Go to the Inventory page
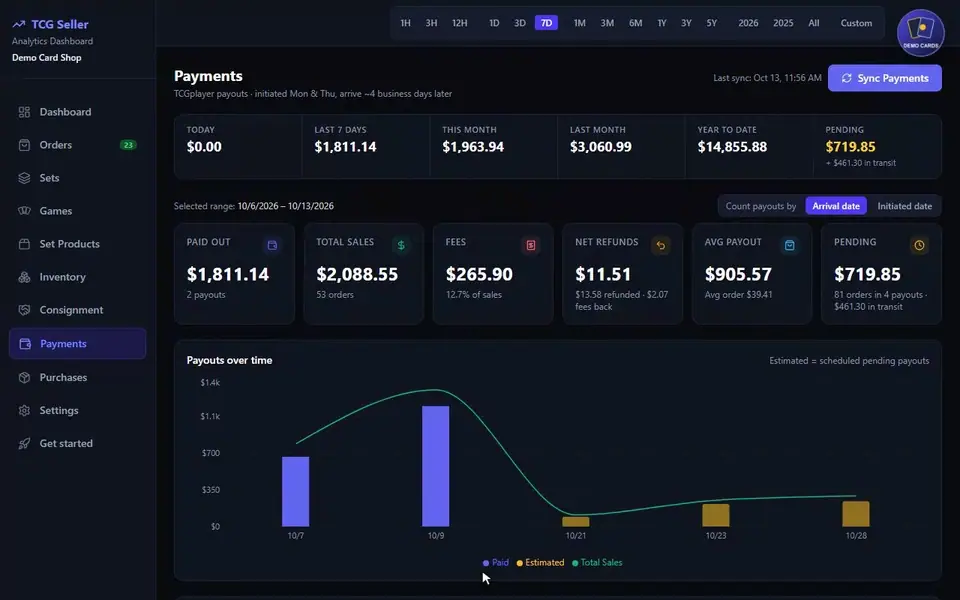 [x=78, y=277]
